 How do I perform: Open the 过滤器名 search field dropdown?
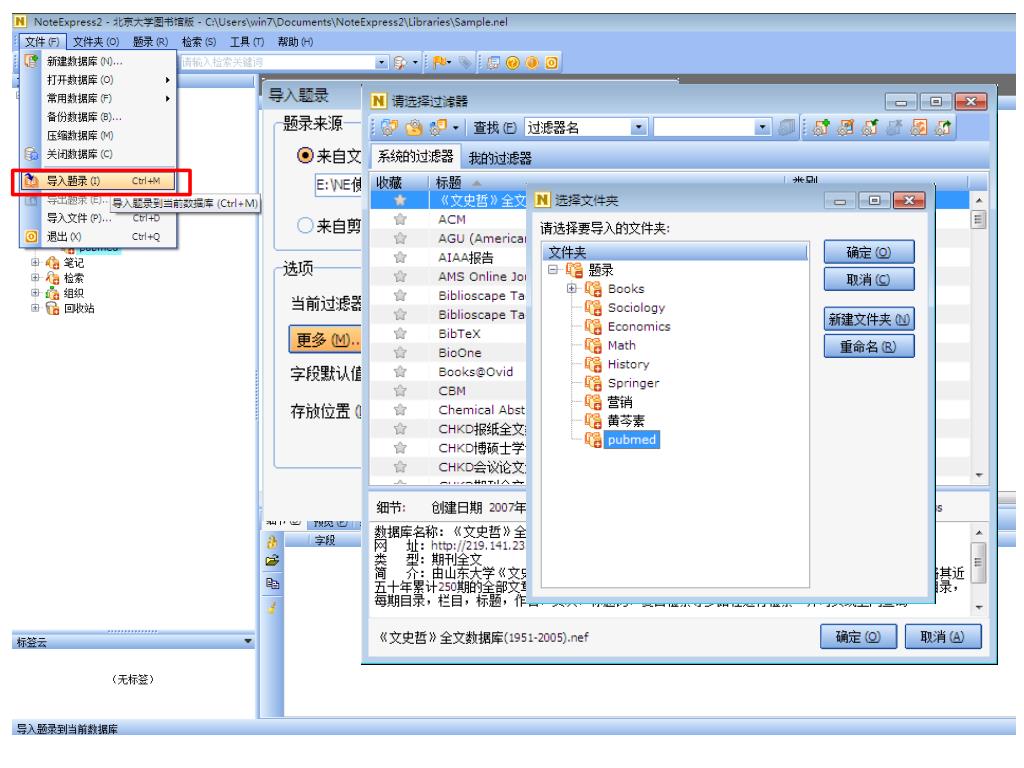[x=639, y=127]
